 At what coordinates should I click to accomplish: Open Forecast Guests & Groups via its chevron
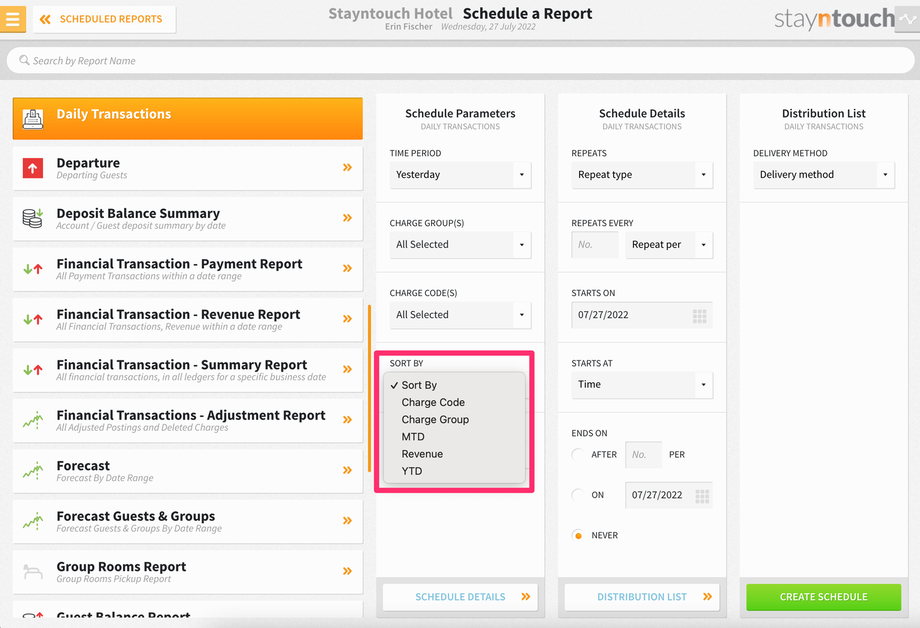click(x=347, y=521)
